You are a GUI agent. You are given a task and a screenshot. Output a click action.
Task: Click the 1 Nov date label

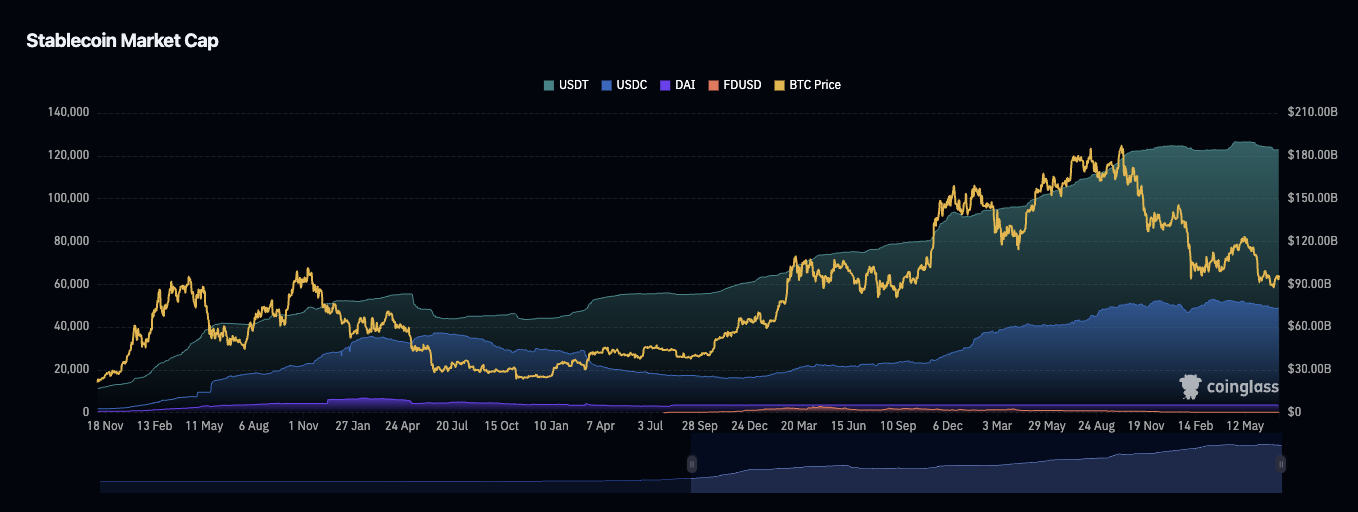(x=303, y=426)
